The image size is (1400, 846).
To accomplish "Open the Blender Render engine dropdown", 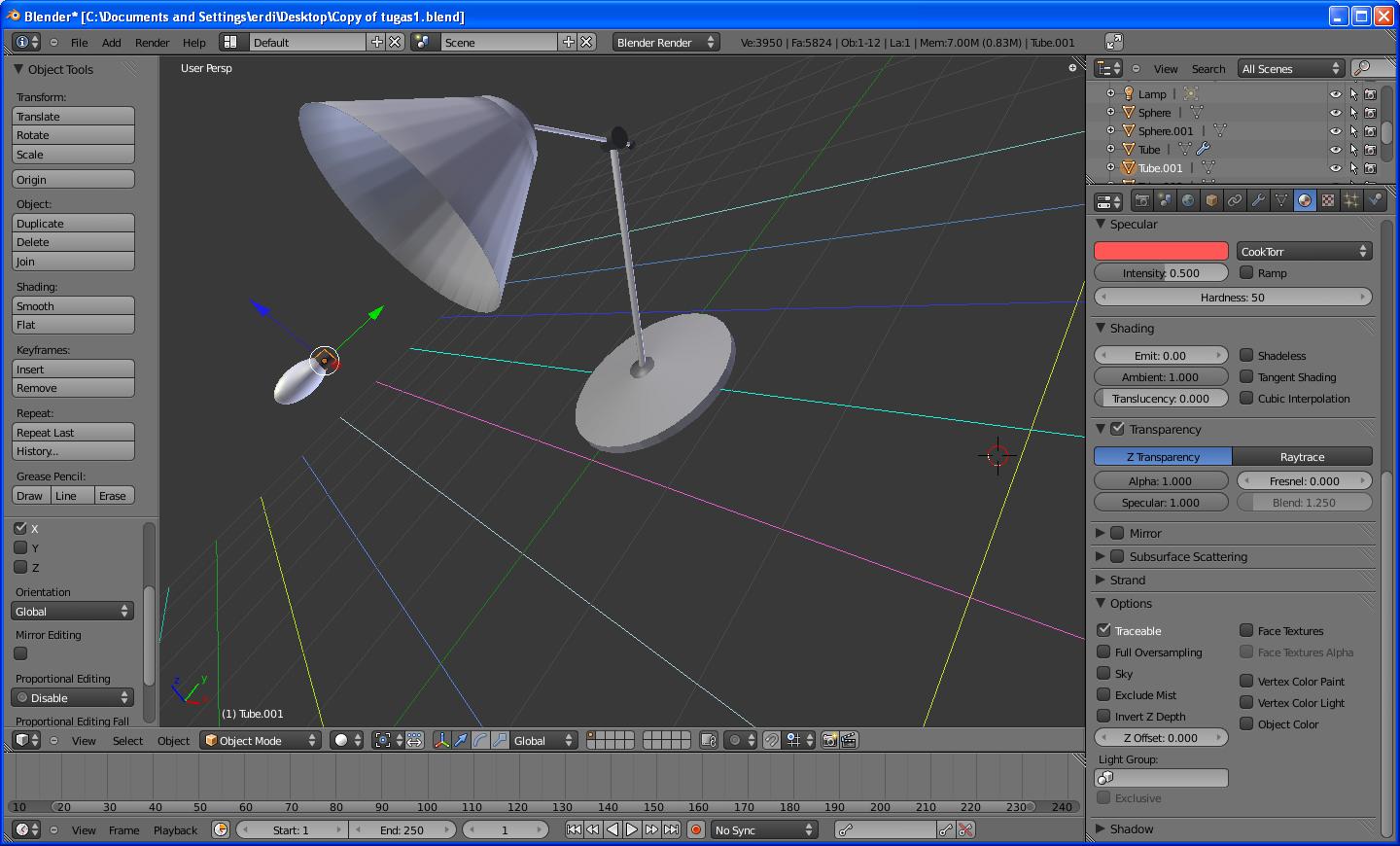I will coord(666,43).
